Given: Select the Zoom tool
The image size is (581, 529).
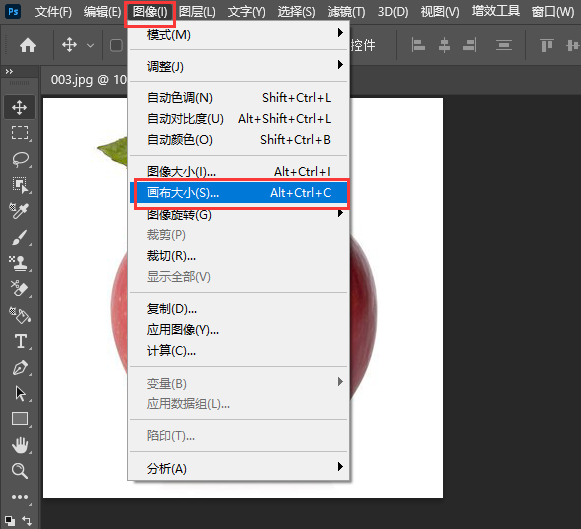Looking at the screenshot, I should click(x=20, y=471).
